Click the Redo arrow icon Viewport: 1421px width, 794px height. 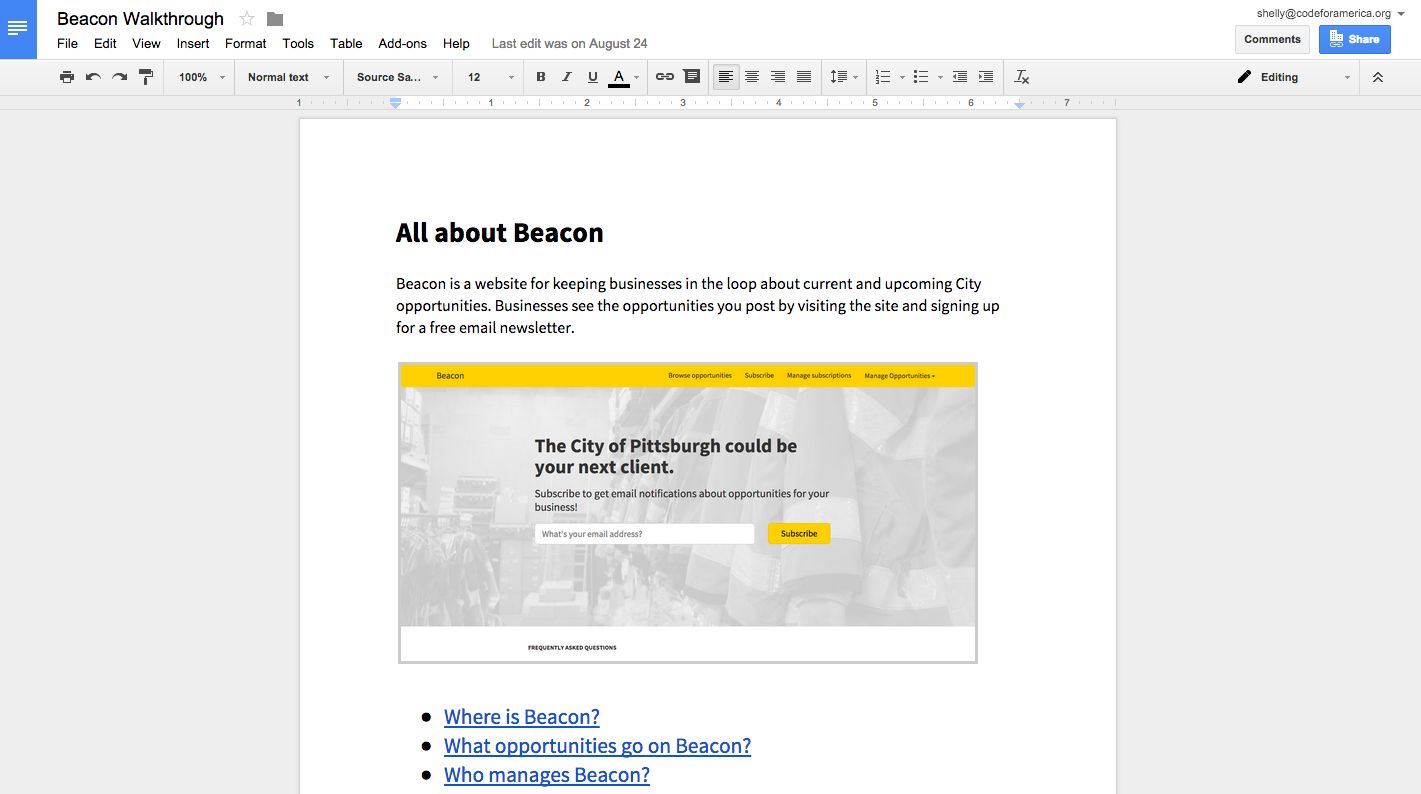(119, 77)
